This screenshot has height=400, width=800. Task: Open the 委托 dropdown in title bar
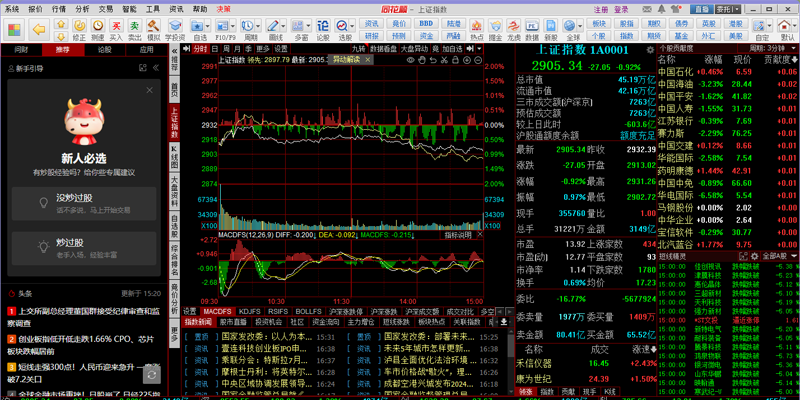point(726,8)
